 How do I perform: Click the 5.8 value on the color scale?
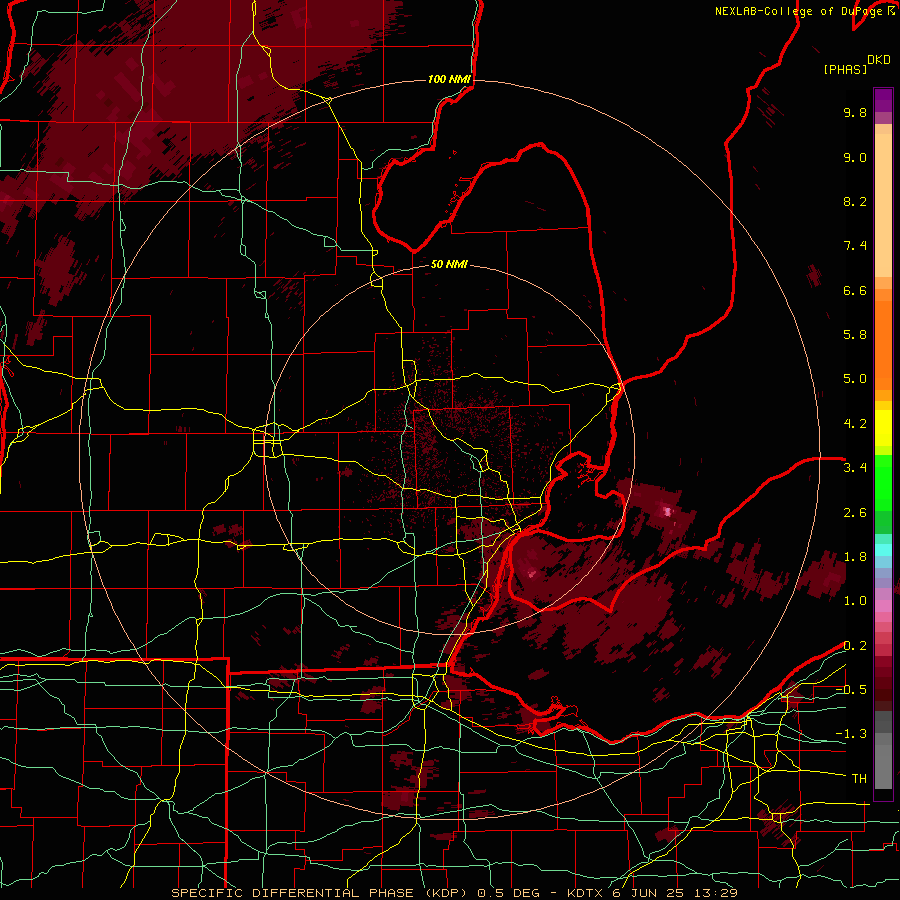[x=855, y=335]
